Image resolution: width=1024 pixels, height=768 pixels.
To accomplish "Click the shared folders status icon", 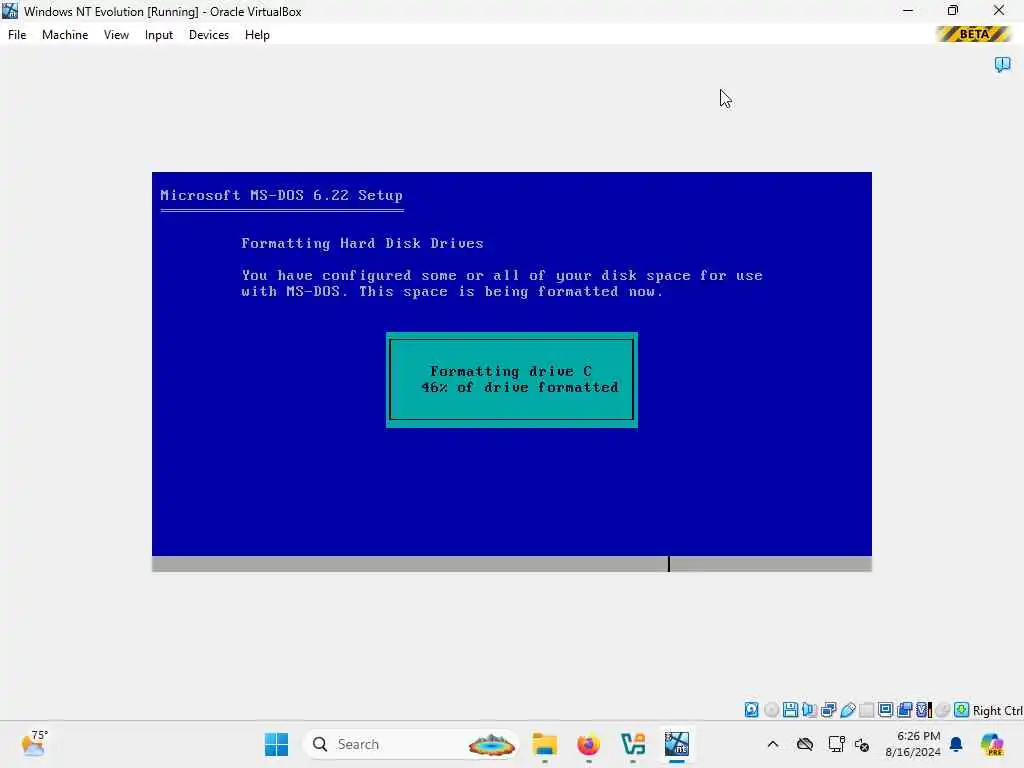I will (867, 710).
